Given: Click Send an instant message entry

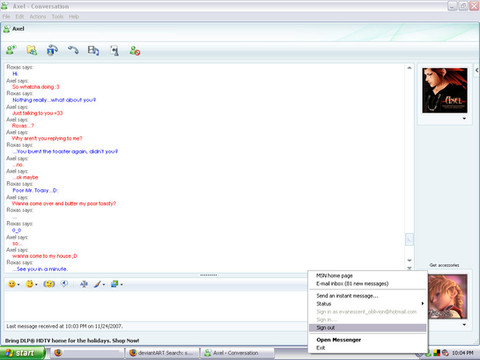Looking at the screenshot, I should (347, 296).
